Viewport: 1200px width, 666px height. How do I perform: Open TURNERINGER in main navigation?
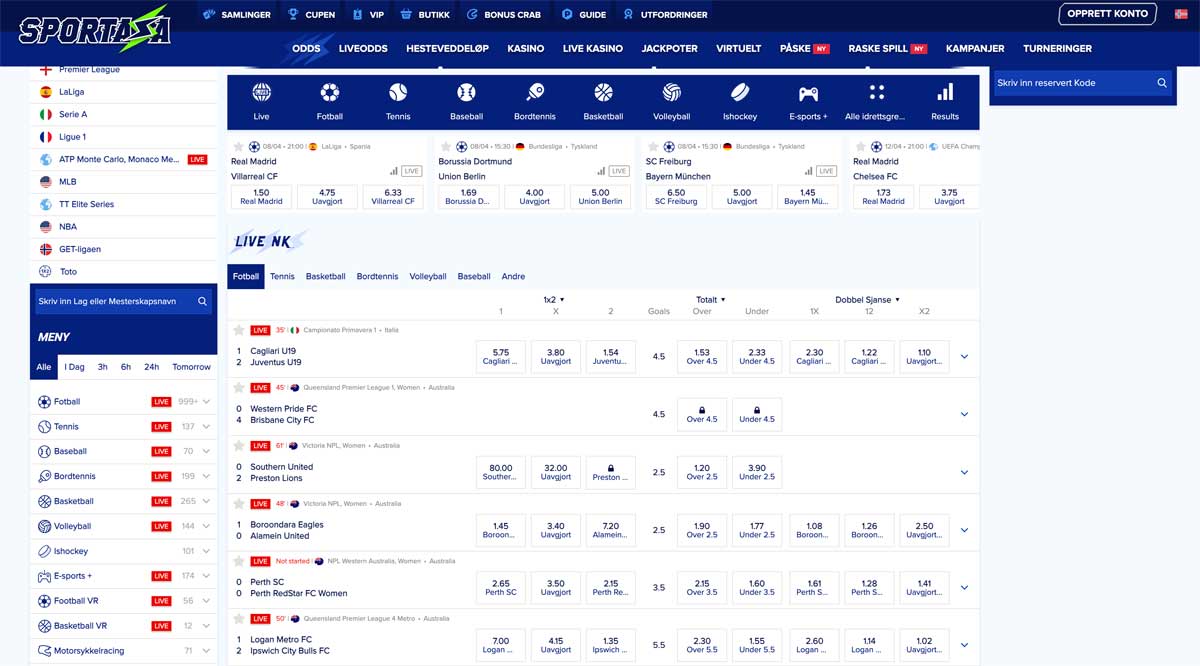(1057, 48)
